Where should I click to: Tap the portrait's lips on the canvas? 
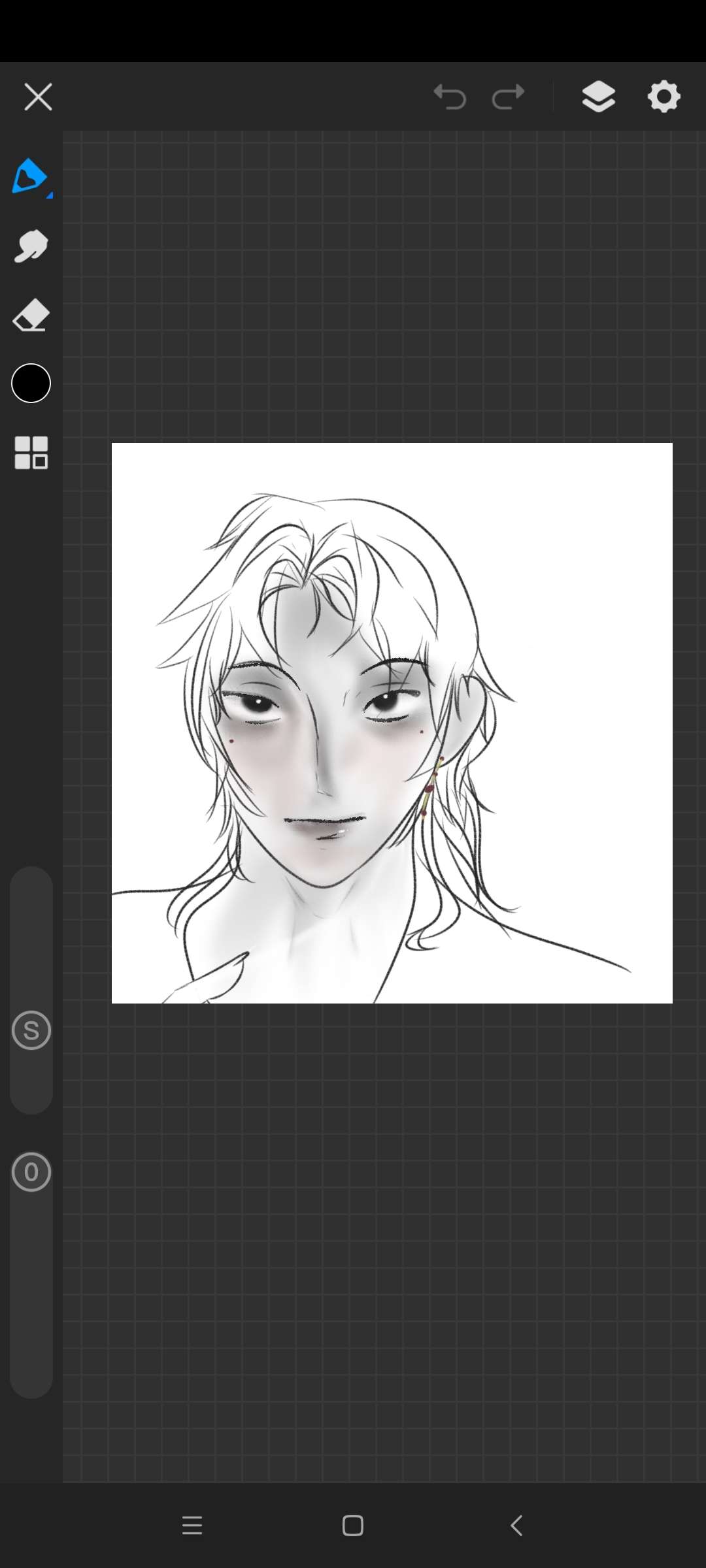click(x=326, y=827)
